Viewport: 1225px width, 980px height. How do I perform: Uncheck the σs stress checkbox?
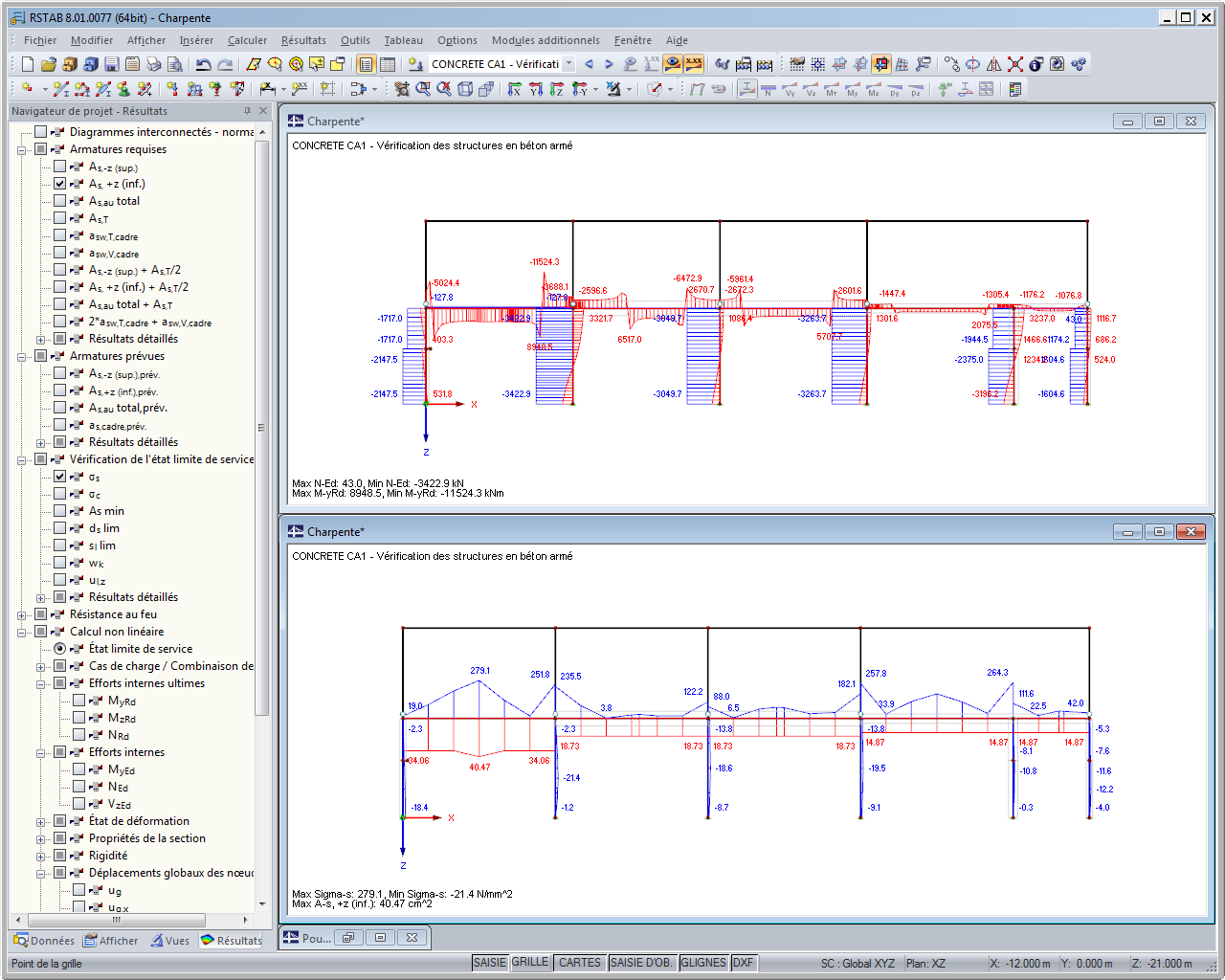click(60, 477)
